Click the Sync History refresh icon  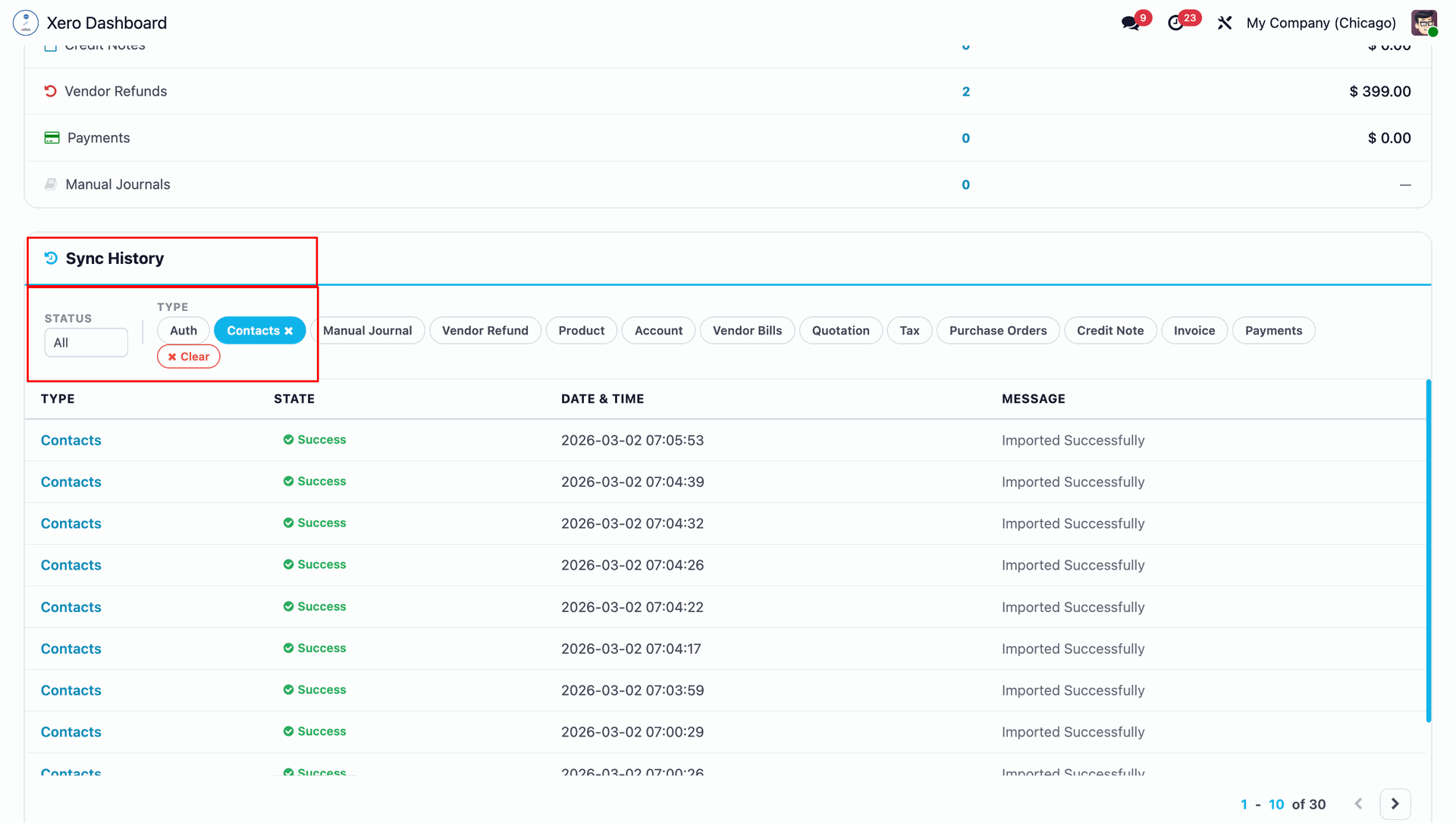pyautogui.click(x=51, y=258)
